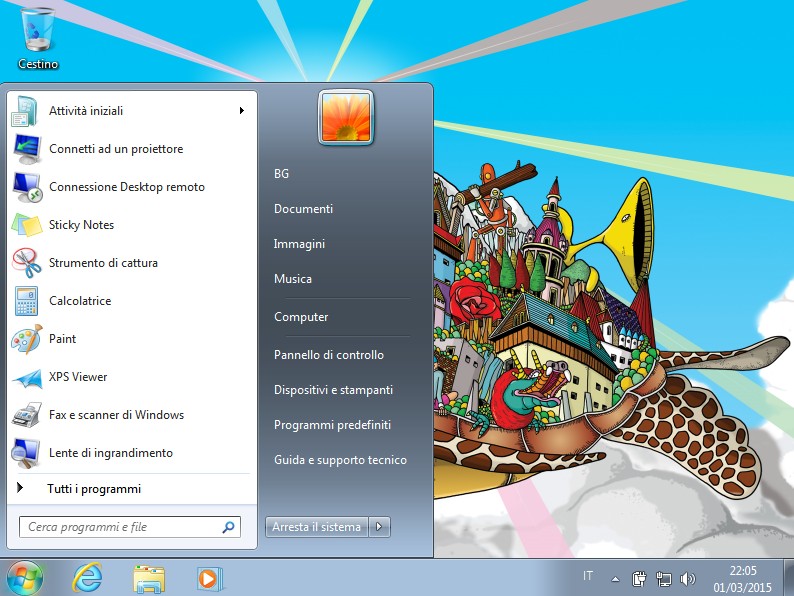Click the taskbar clock showing 22:05
The width and height of the screenshot is (794, 596).
[743, 571]
